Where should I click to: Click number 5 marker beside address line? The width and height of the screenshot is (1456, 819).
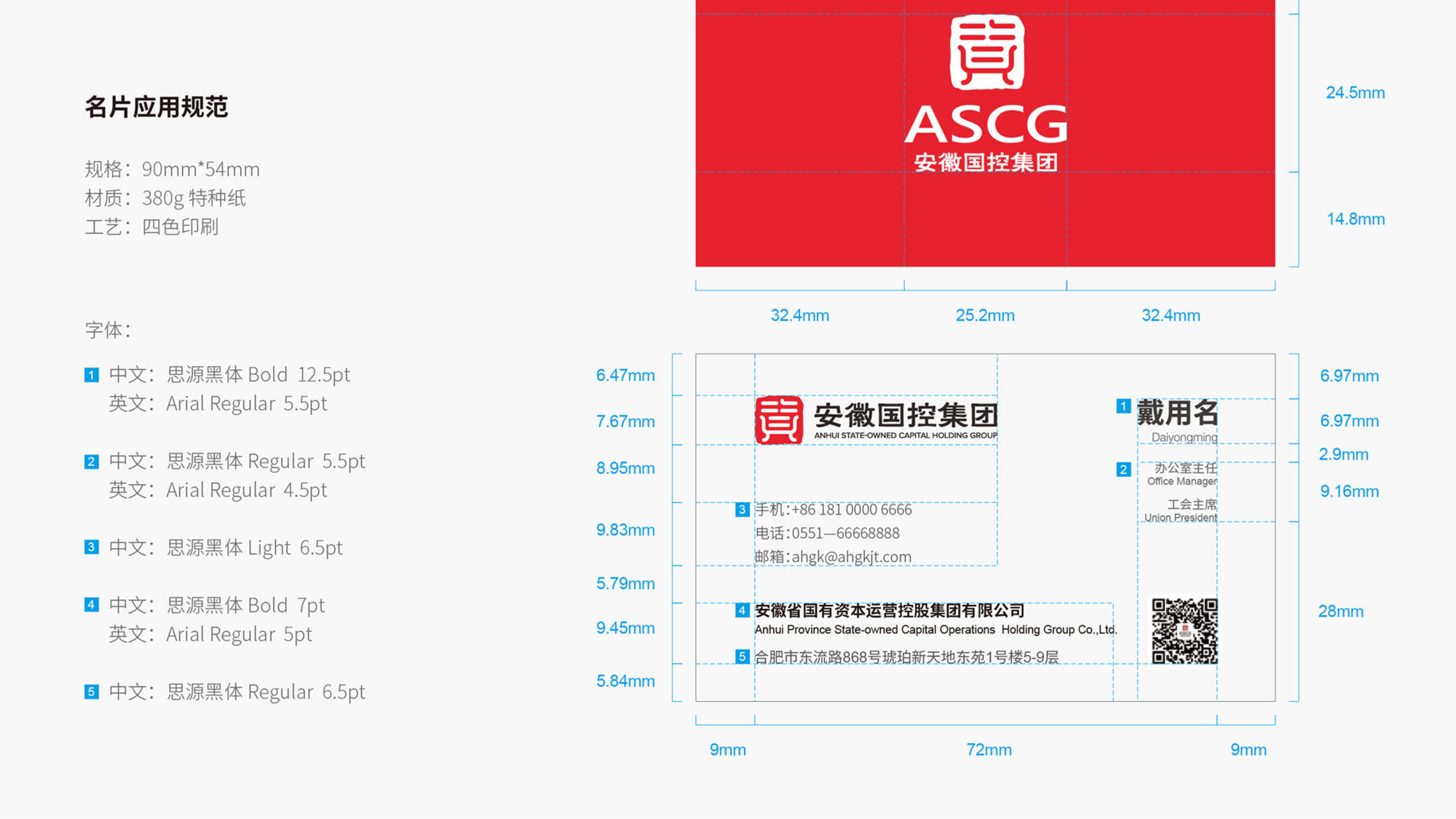[x=742, y=657]
